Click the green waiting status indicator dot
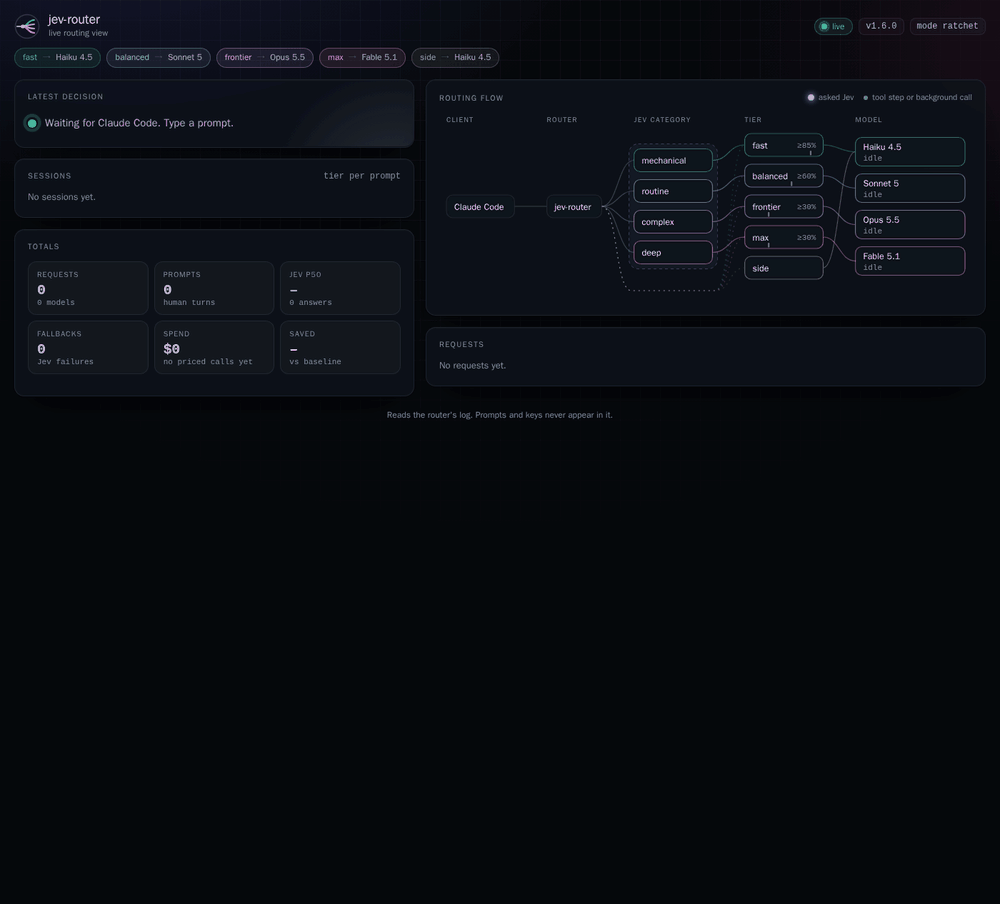1000x904 pixels. 32,123
